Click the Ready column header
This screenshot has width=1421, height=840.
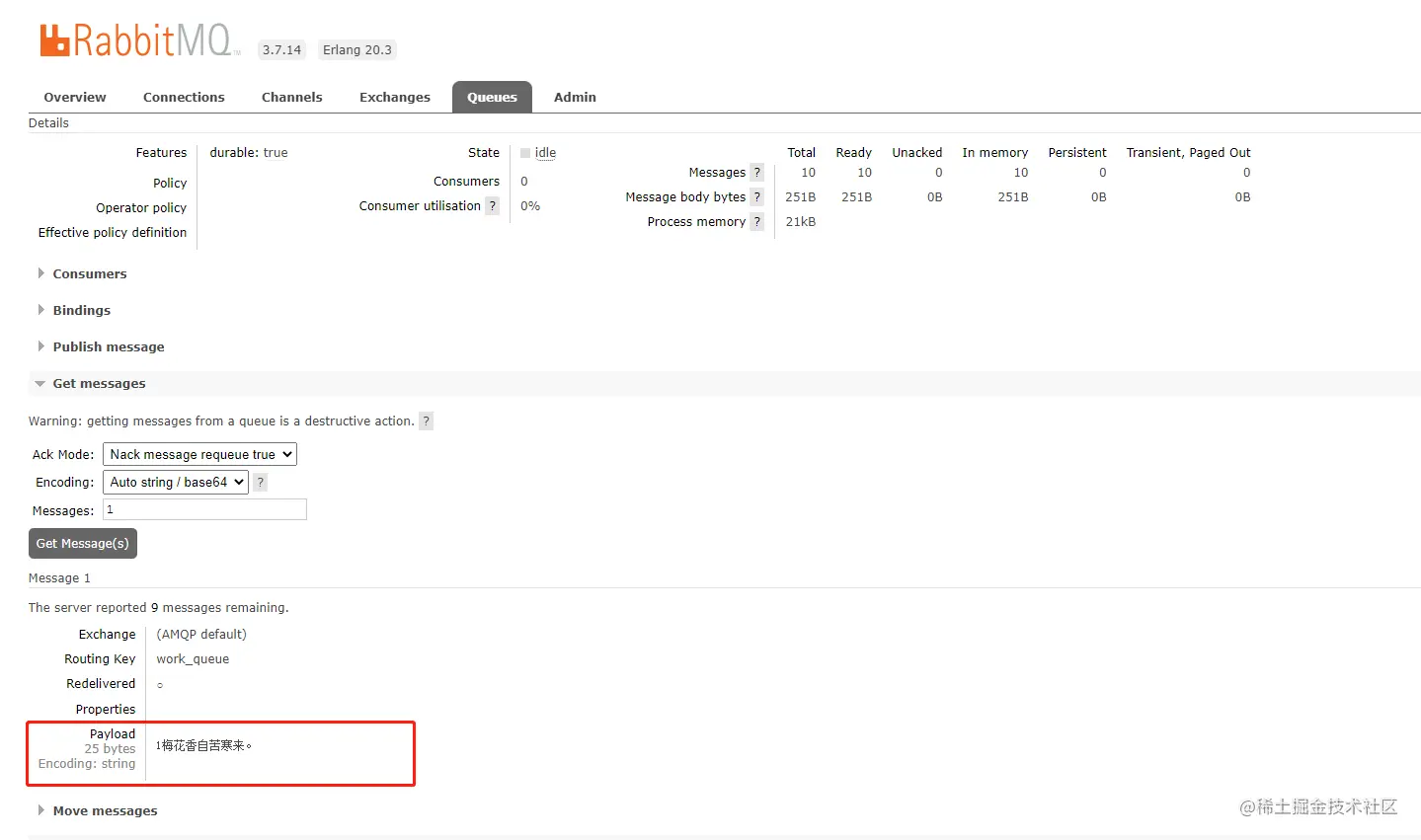(854, 153)
